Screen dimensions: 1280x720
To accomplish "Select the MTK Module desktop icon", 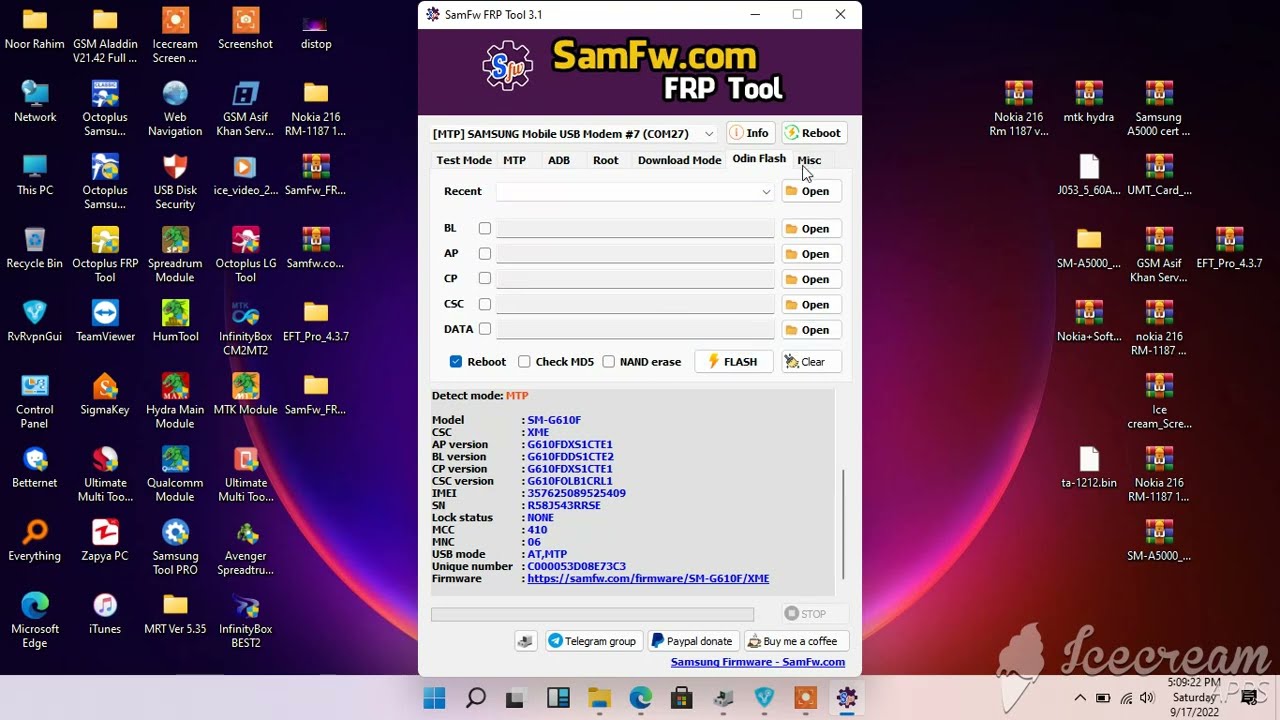I will [x=245, y=394].
